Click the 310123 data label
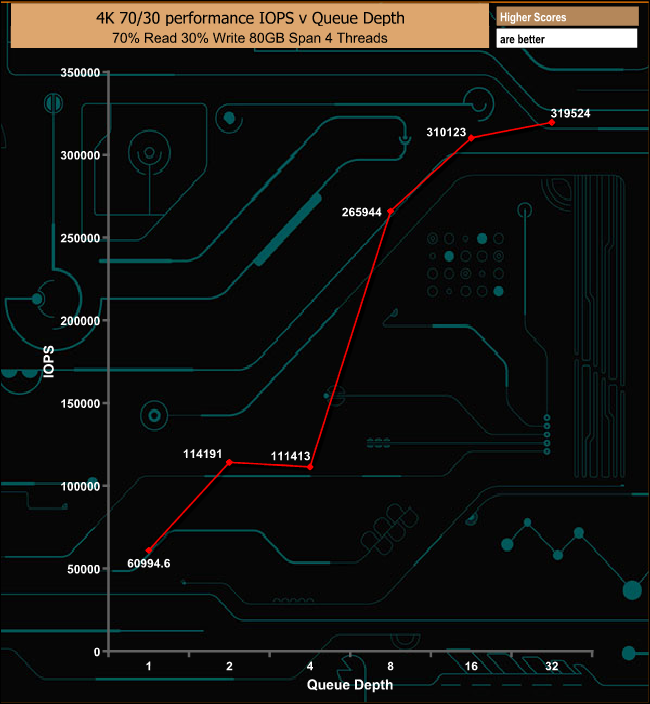650x704 pixels. point(446,132)
